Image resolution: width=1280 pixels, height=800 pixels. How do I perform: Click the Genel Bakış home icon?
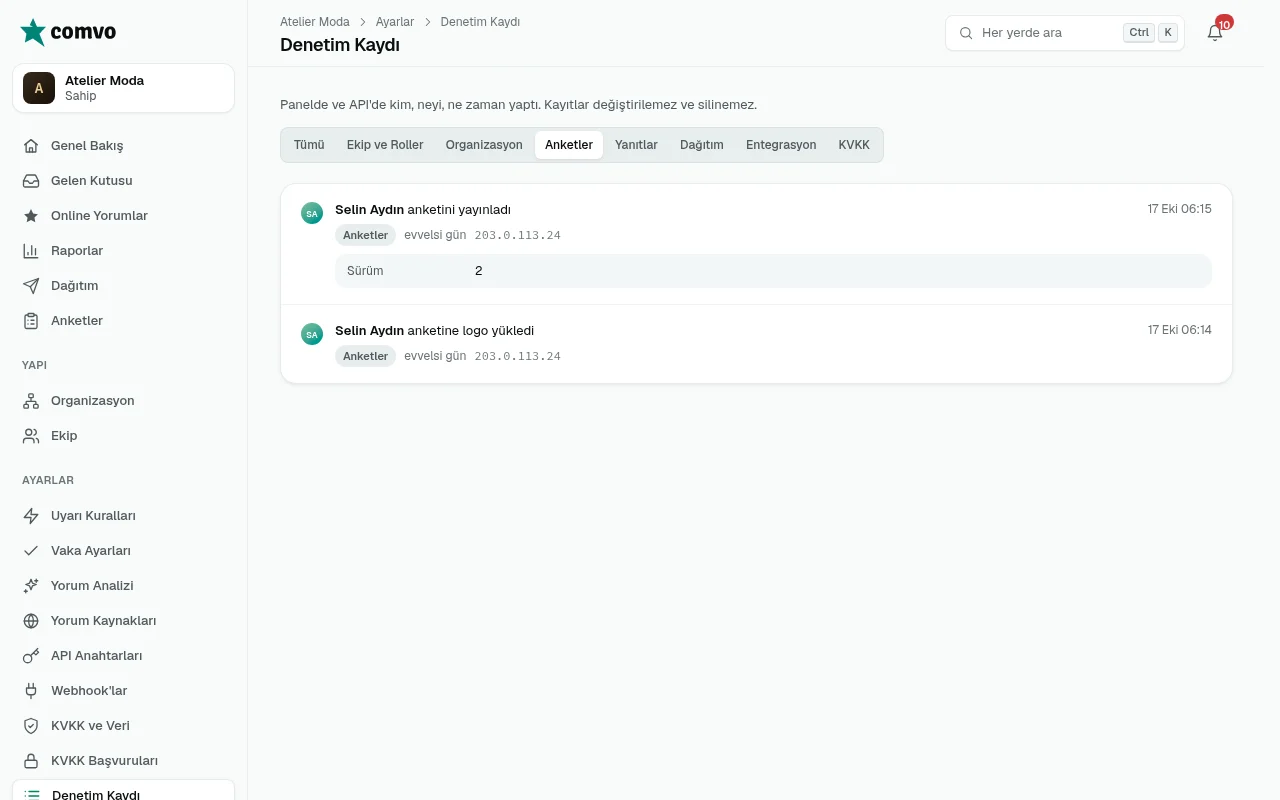tap(31, 146)
